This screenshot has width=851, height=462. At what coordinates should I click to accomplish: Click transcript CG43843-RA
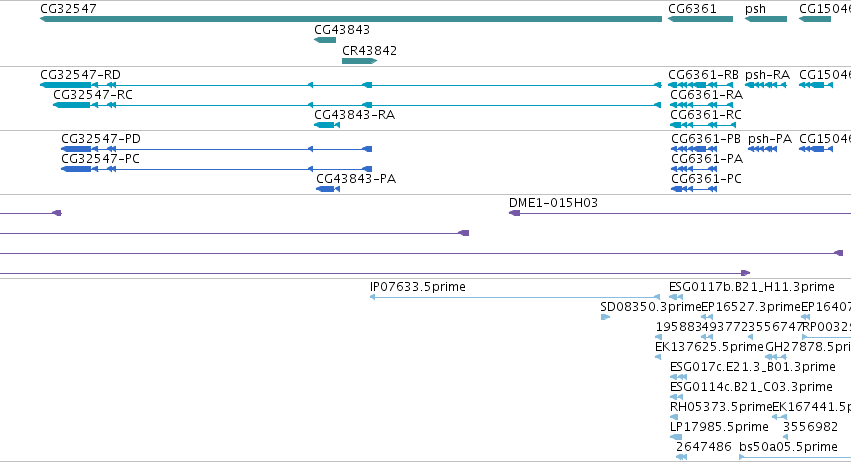tap(327, 125)
